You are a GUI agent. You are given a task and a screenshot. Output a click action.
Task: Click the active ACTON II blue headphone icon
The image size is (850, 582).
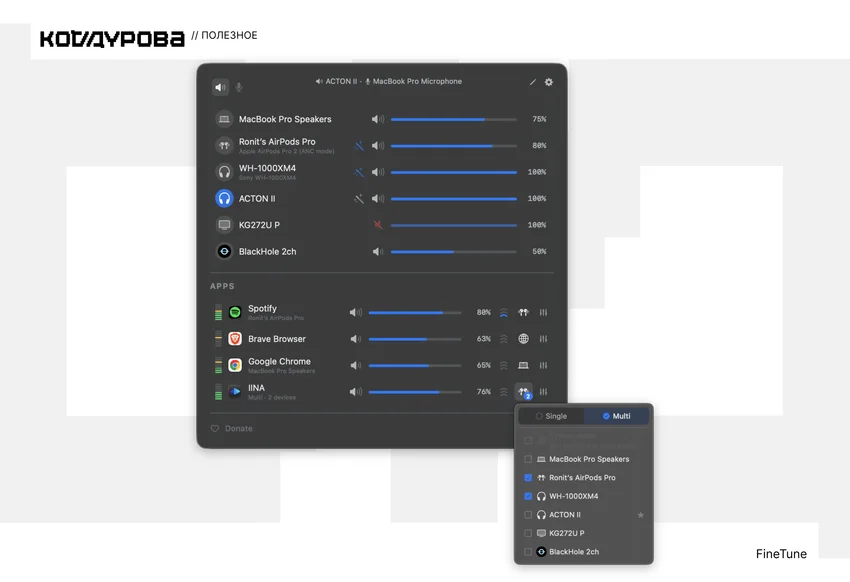pos(224,198)
